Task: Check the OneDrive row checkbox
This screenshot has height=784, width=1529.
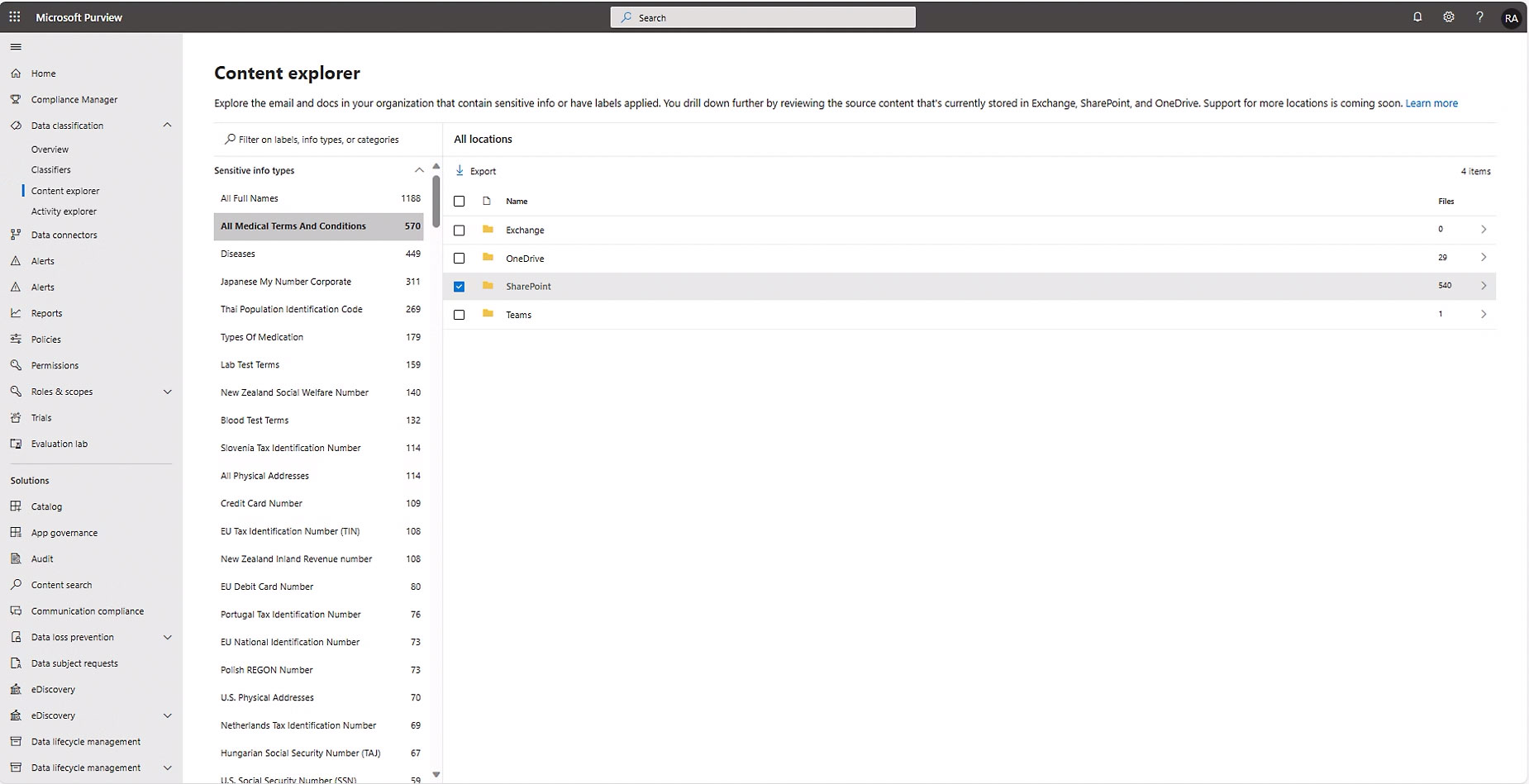Action: coord(460,259)
